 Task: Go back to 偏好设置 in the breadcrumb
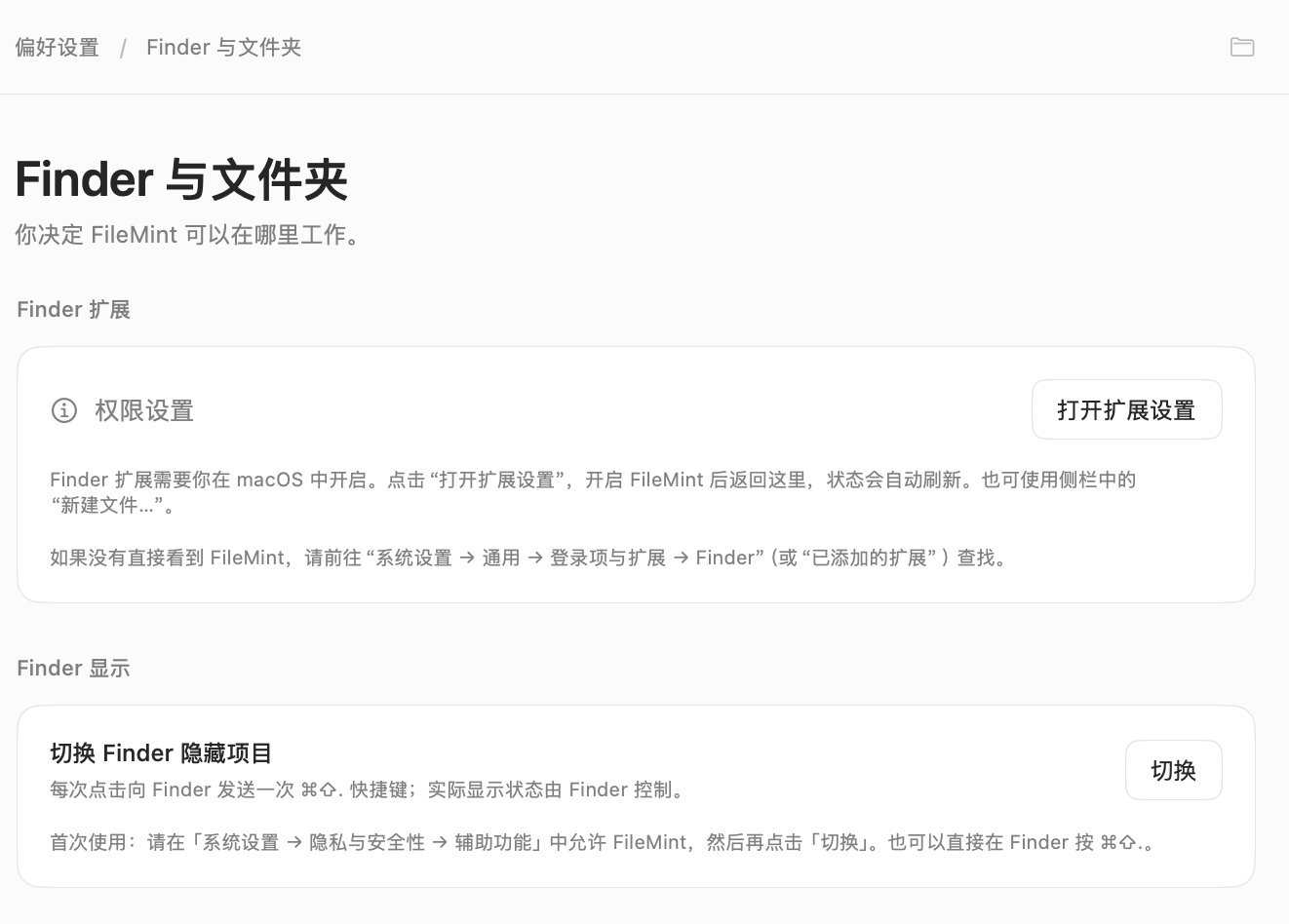point(58,47)
